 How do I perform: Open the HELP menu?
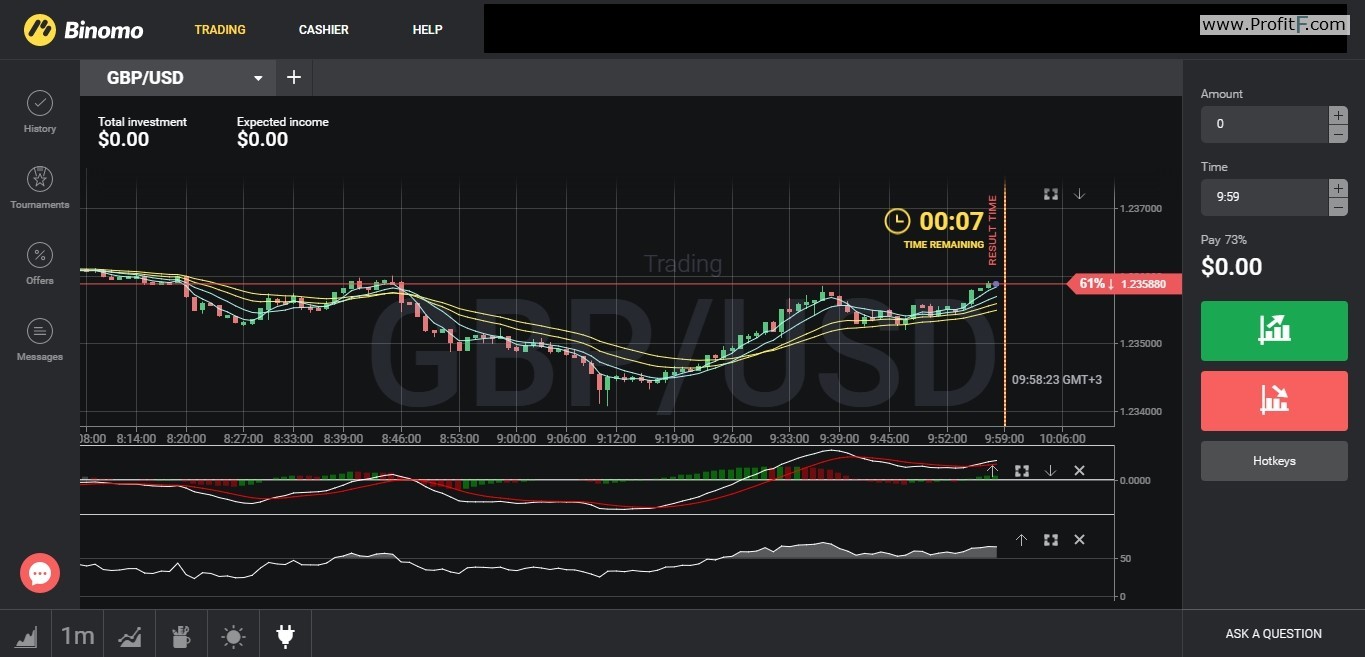[427, 30]
